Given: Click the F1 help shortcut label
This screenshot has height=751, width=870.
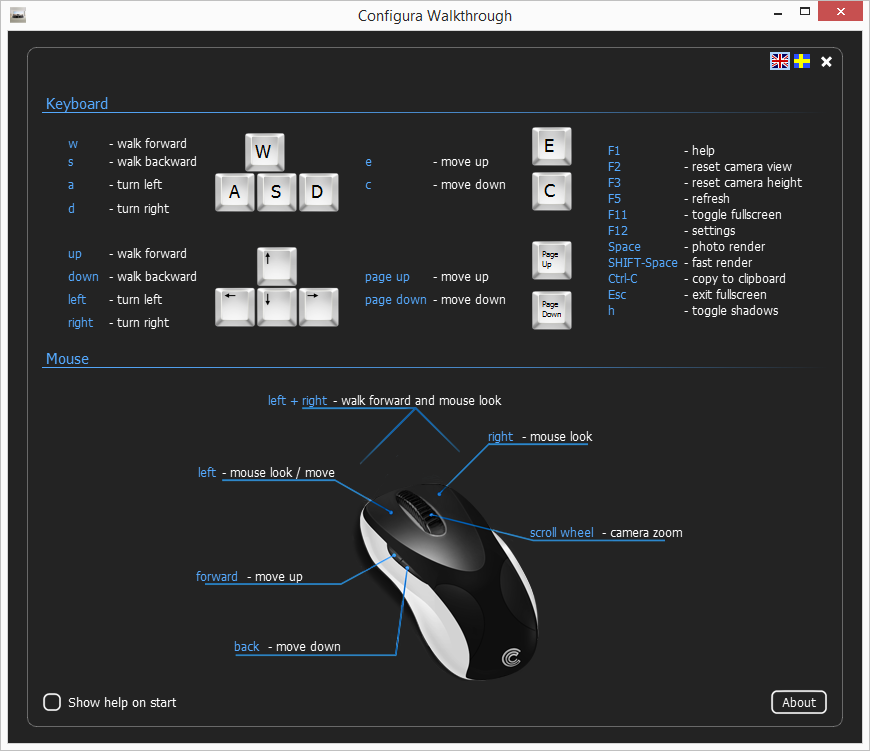Looking at the screenshot, I should tap(613, 151).
